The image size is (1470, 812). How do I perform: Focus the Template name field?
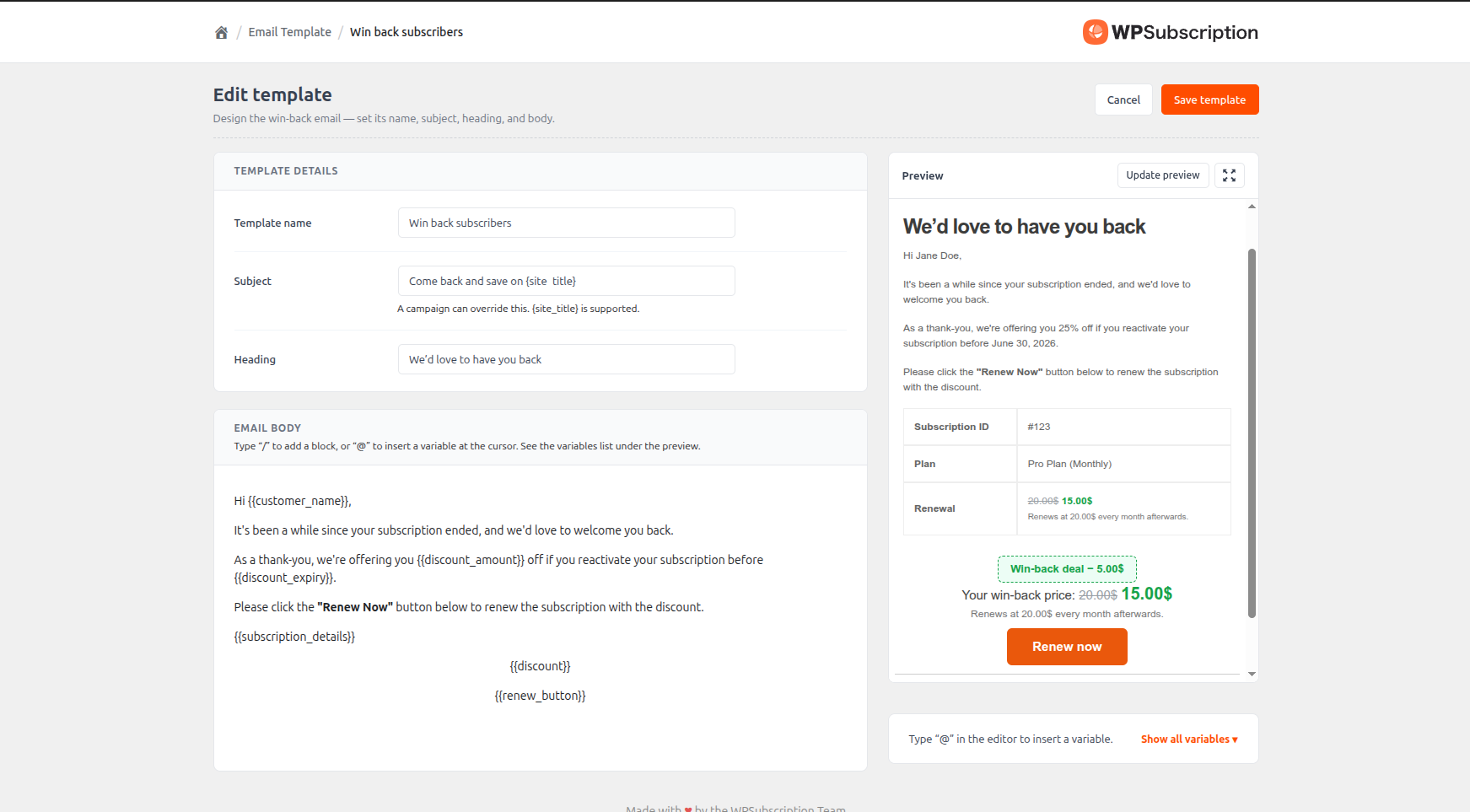click(x=566, y=223)
